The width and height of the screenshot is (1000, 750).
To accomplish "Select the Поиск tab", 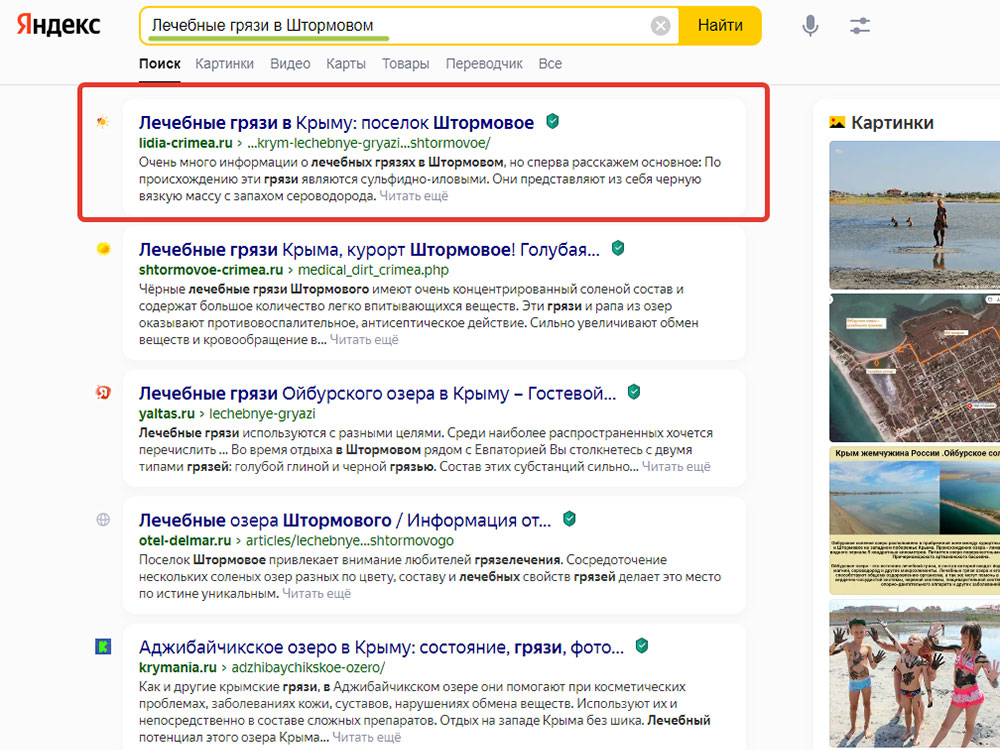I will 159,64.
